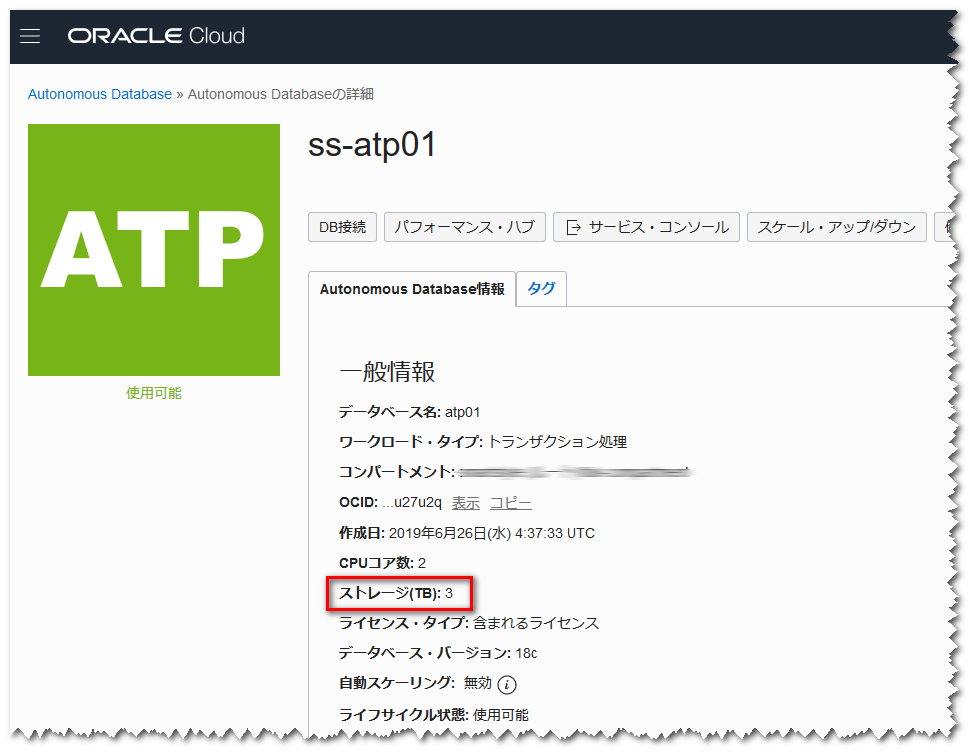
Task: Launch サービス・コンソール
Action: (646, 227)
